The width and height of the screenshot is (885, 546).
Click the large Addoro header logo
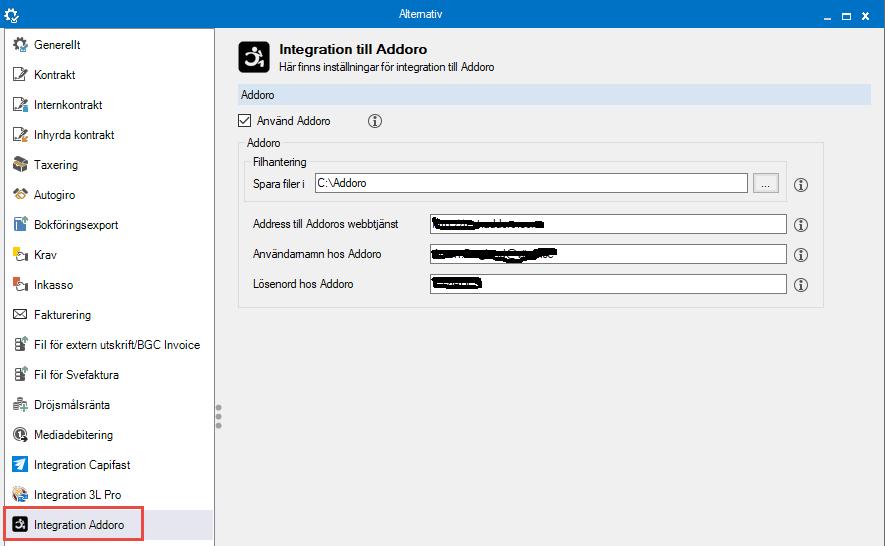tap(254, 57)
